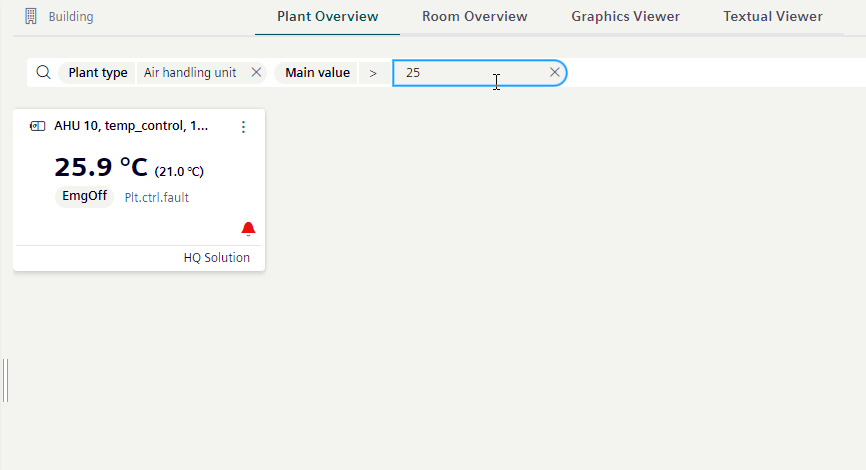
Task: Click the Air handling unit filter value
Action: click(190, 73)
